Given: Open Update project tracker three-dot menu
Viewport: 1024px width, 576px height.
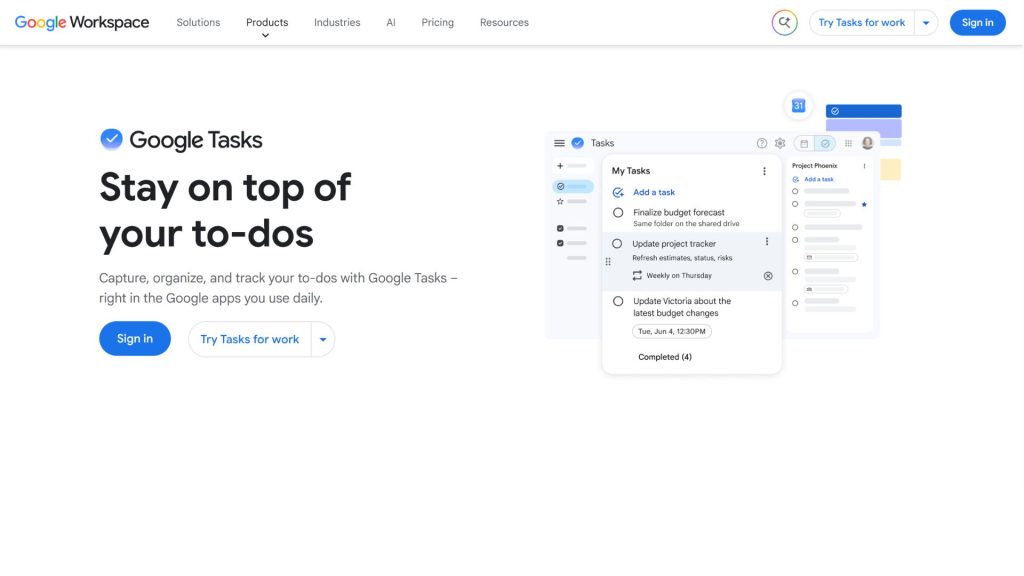Looking at the screenshot, I should (x=767, y=242).
